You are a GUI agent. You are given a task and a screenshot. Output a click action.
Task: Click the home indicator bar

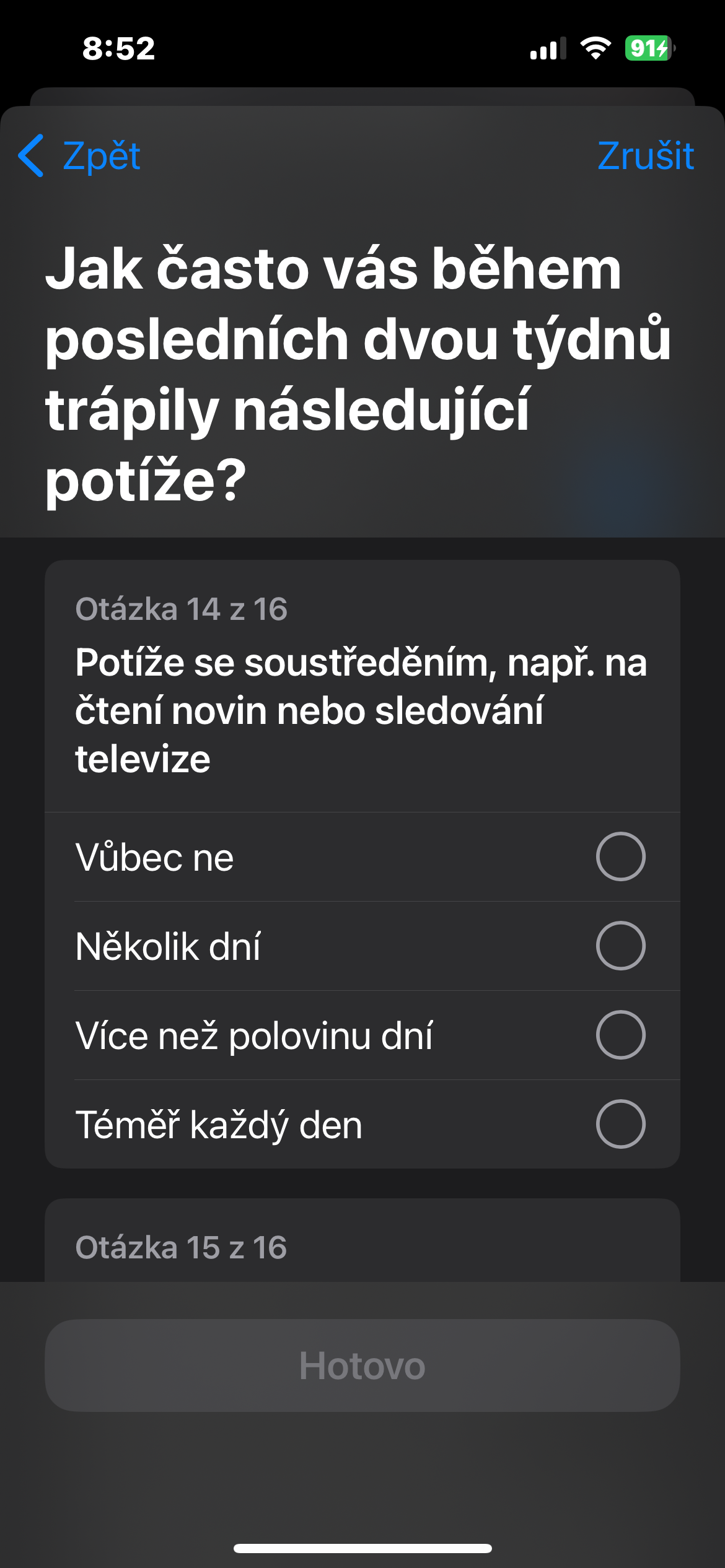click(x=362, y=1548)
